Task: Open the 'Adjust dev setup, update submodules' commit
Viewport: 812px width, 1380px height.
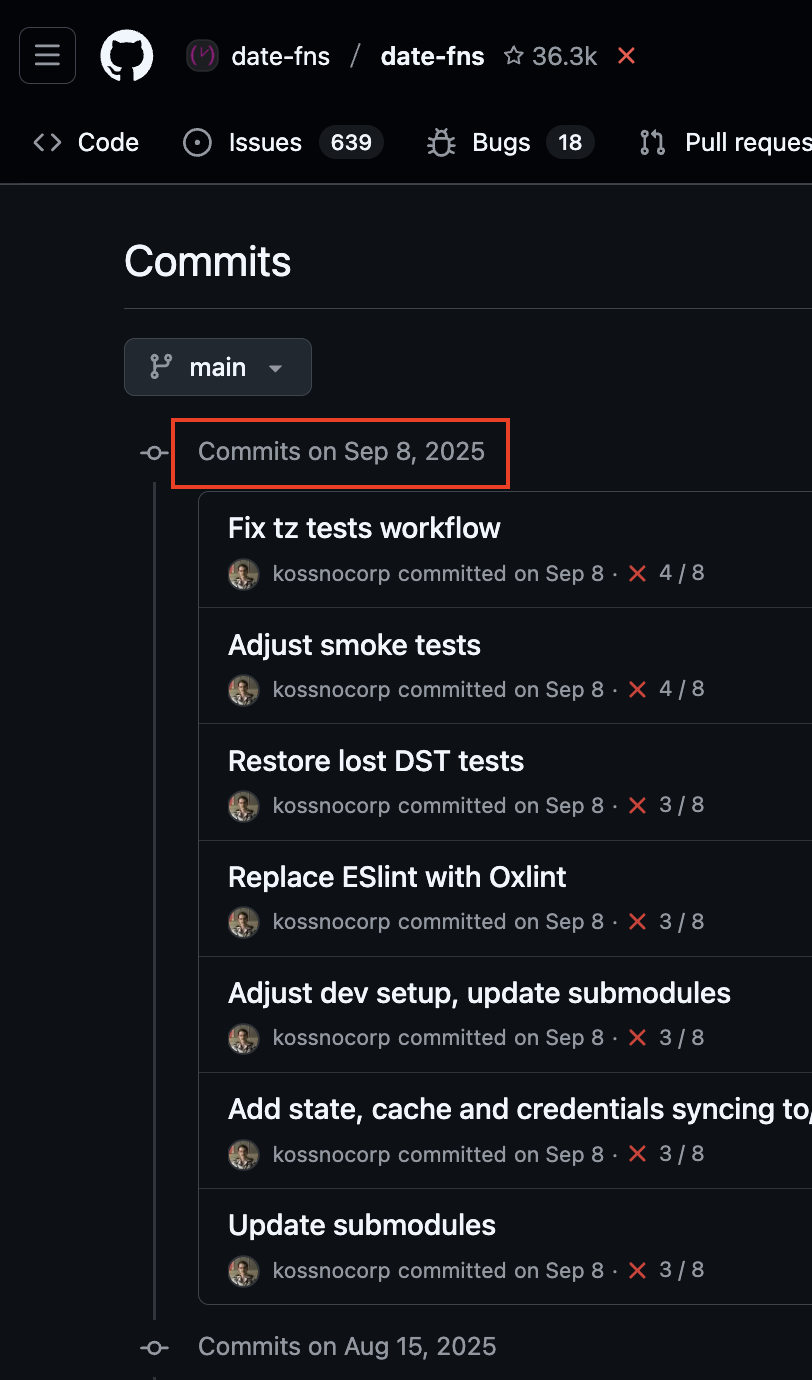Action: [479, 993]
